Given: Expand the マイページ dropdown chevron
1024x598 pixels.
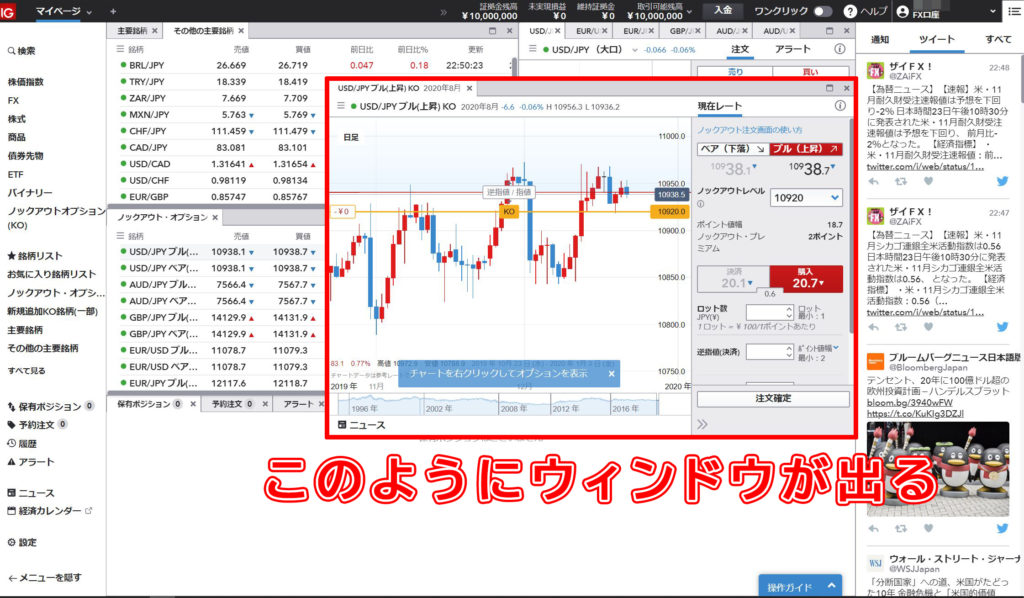Looking at the screenshot, I should [x=89, y=12].
